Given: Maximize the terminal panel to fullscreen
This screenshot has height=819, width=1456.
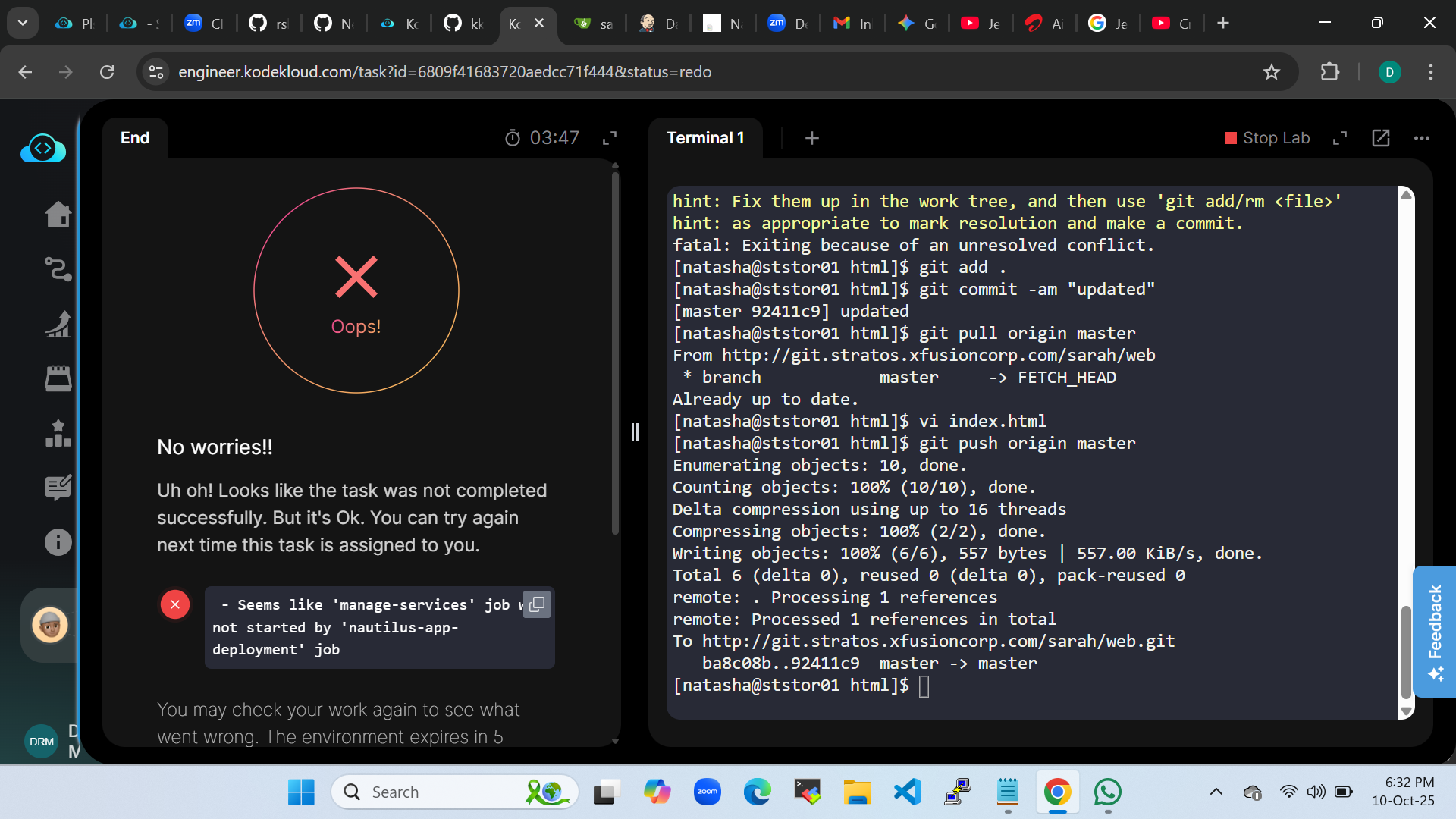Looking at the screenshot, I should [1339, 138].
